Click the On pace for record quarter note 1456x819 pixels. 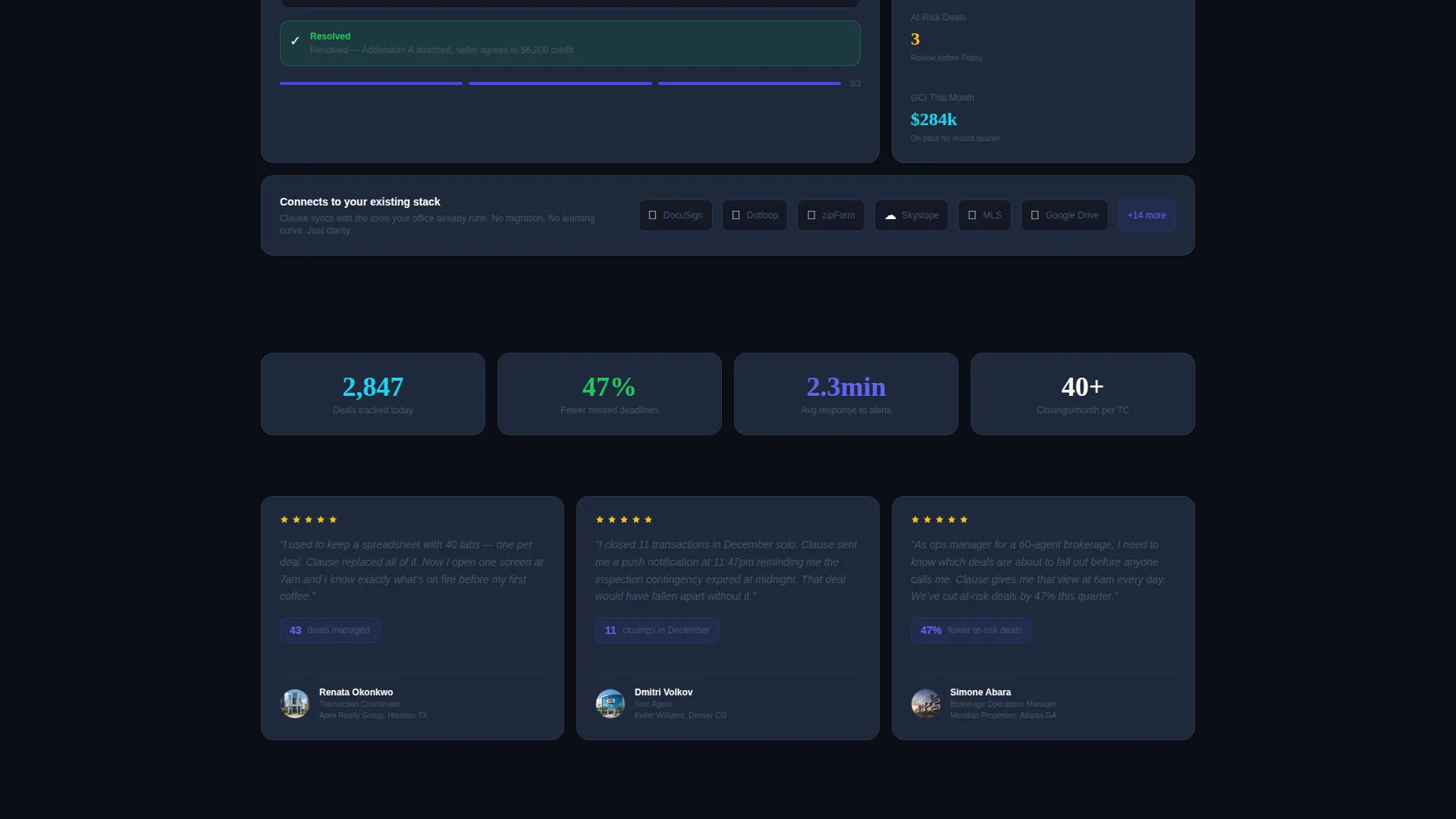point(955,139)
